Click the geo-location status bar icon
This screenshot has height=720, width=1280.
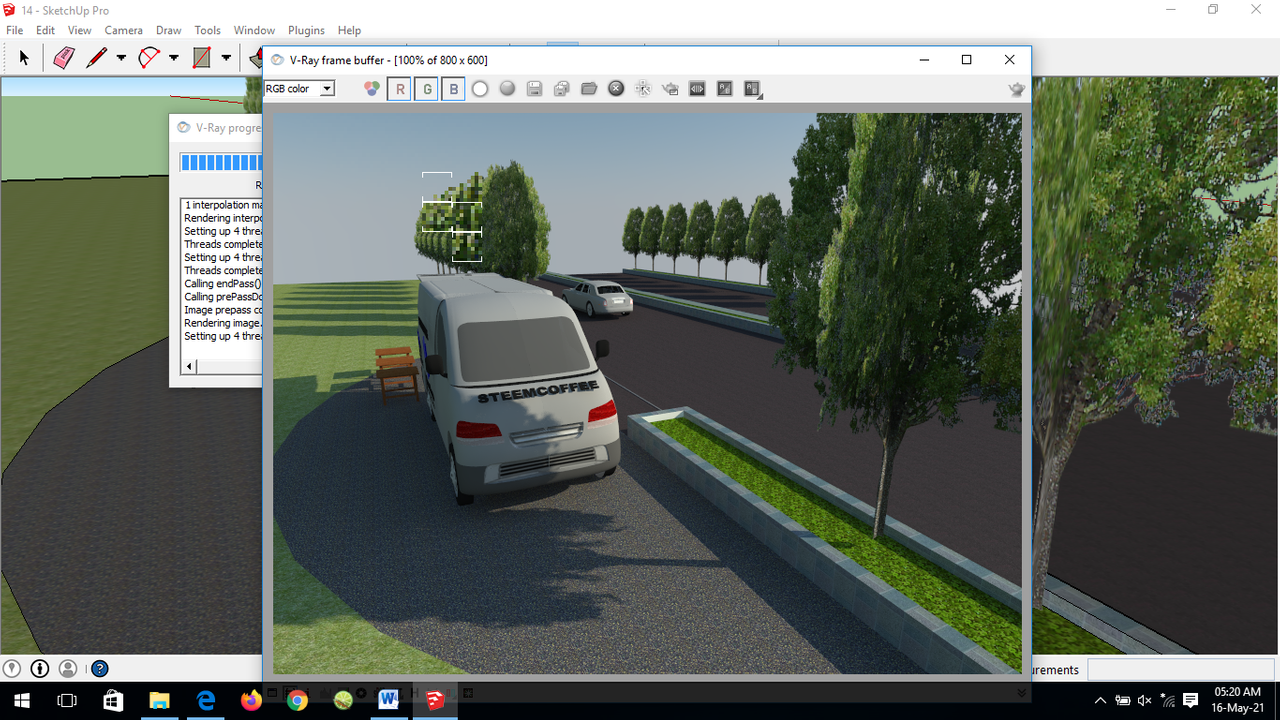coord(12,669)
